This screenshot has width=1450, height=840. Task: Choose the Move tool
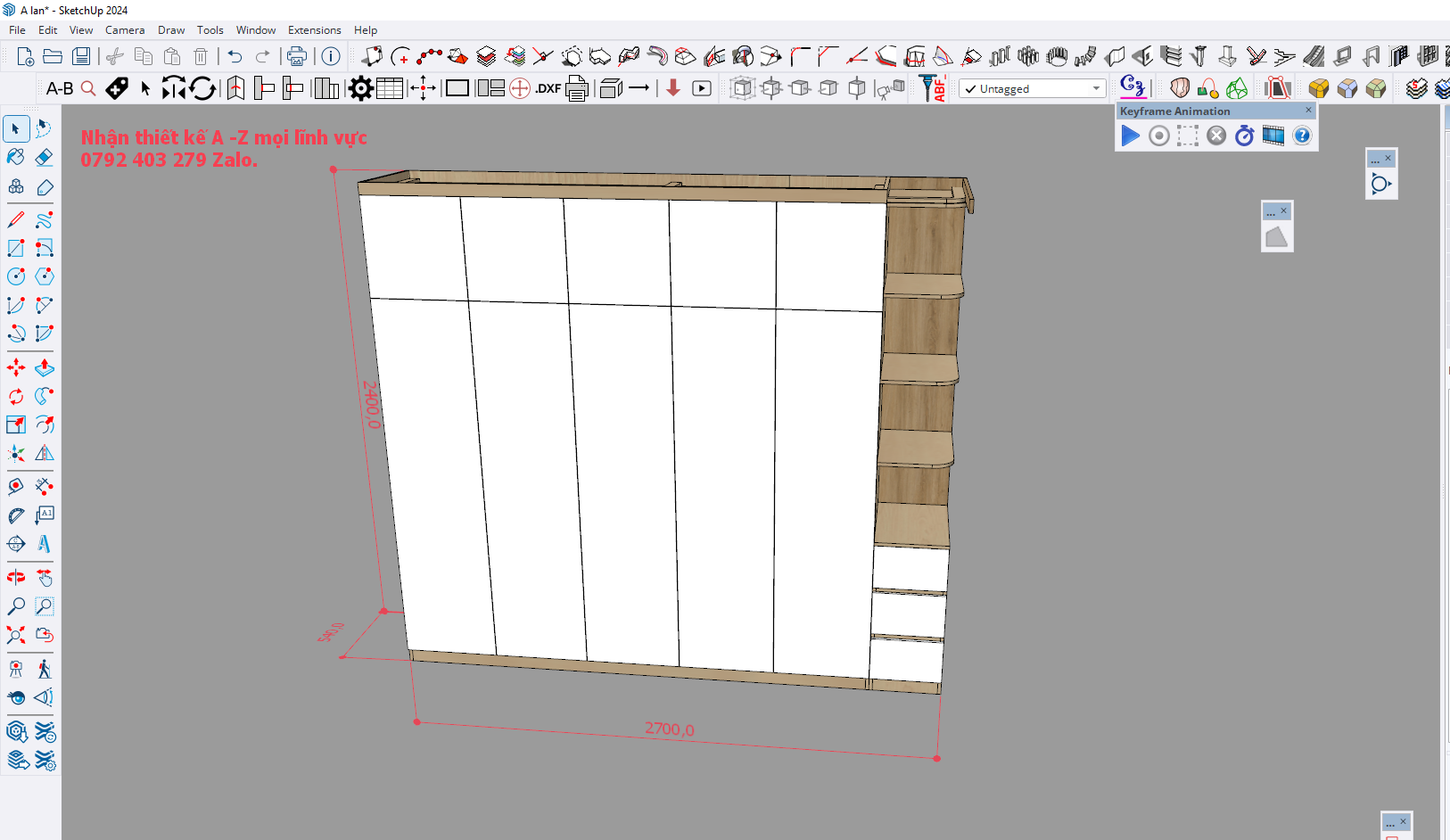pyautogui.click(x=16, y=367)
